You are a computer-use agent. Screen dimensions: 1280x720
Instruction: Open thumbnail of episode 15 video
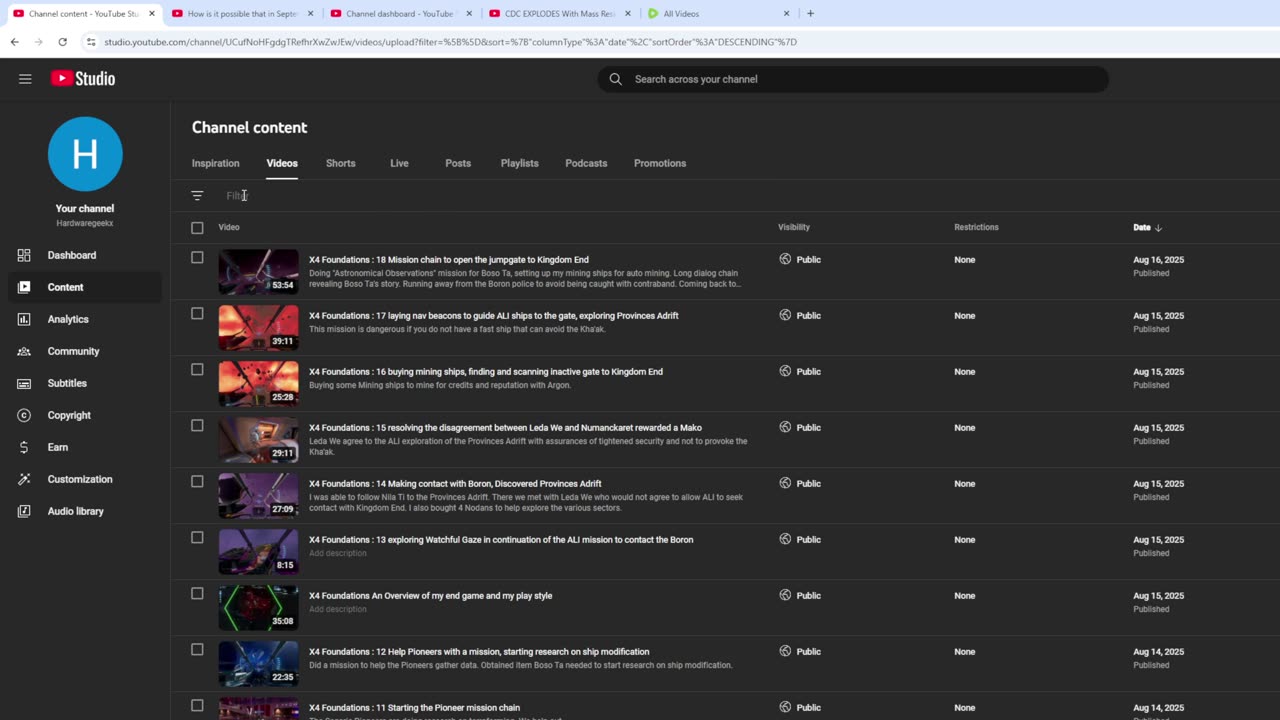pyautogui.click(x=258, y=440)
